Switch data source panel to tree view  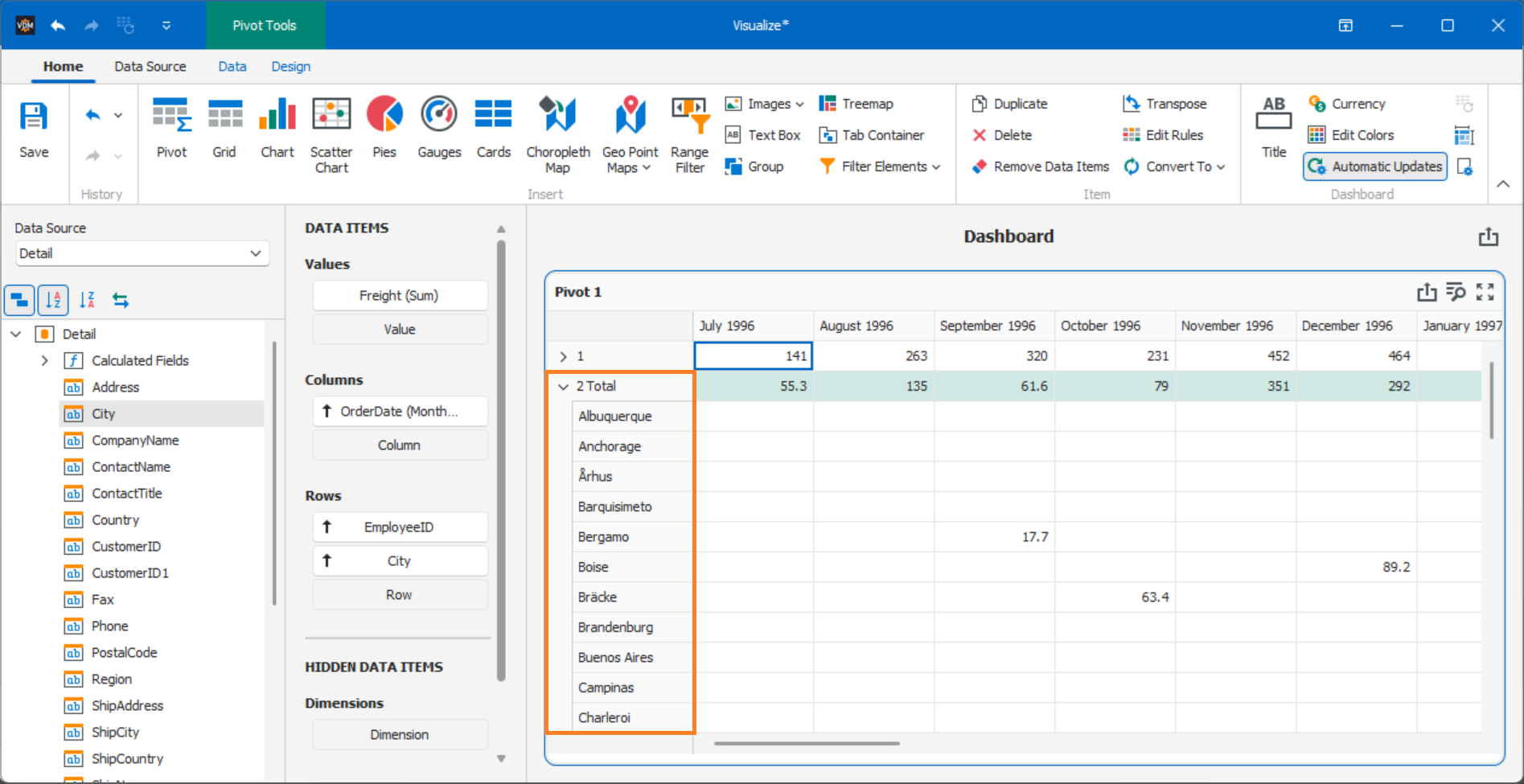coord(18,300)
